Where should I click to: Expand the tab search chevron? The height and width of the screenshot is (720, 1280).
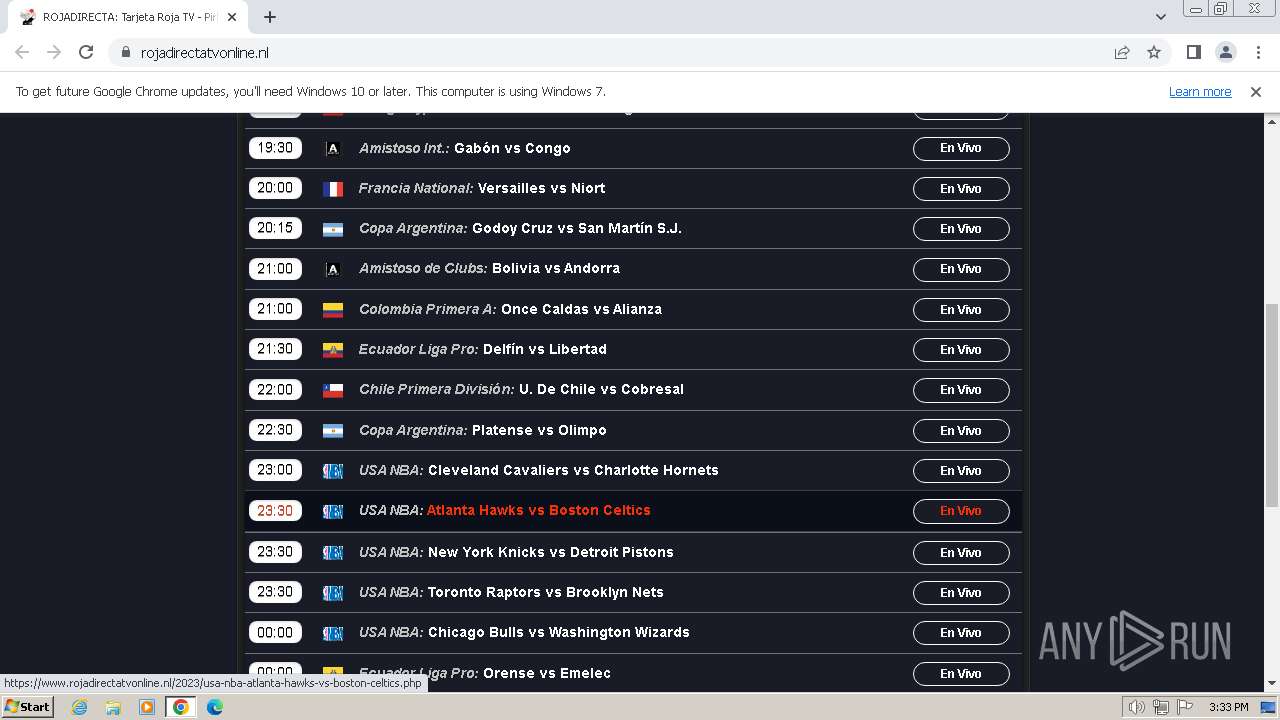point(1160,17)
